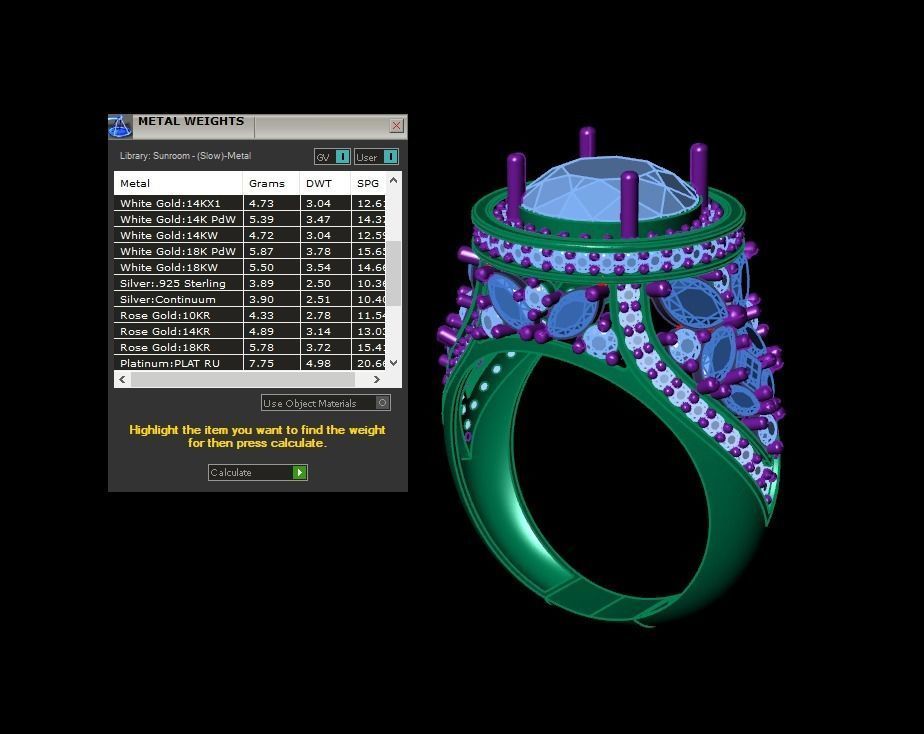924x734 pixels.
Task: Click the DWT column header
Action: [325, 183]
